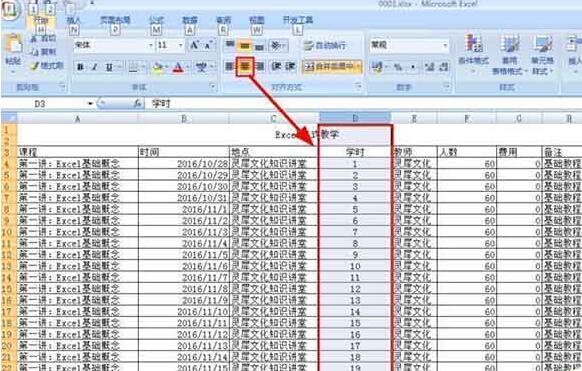The image size is (582, 371).
Task: Expand the Name Box dropdown arrow
Action: (90, 104)
